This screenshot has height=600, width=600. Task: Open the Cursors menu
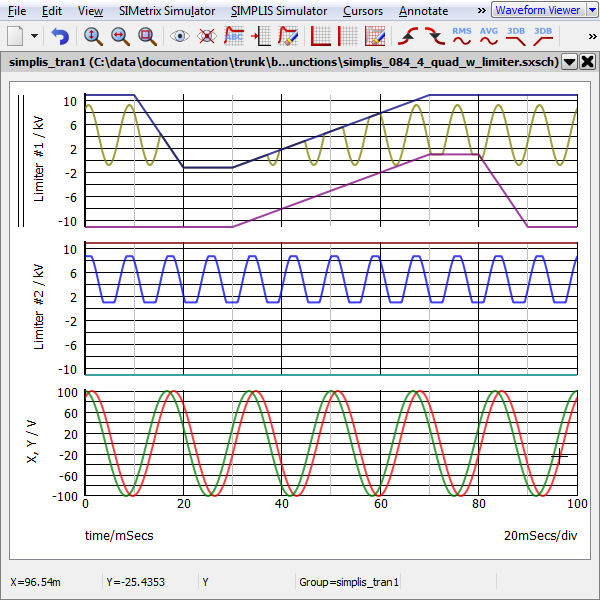point(362,11)
